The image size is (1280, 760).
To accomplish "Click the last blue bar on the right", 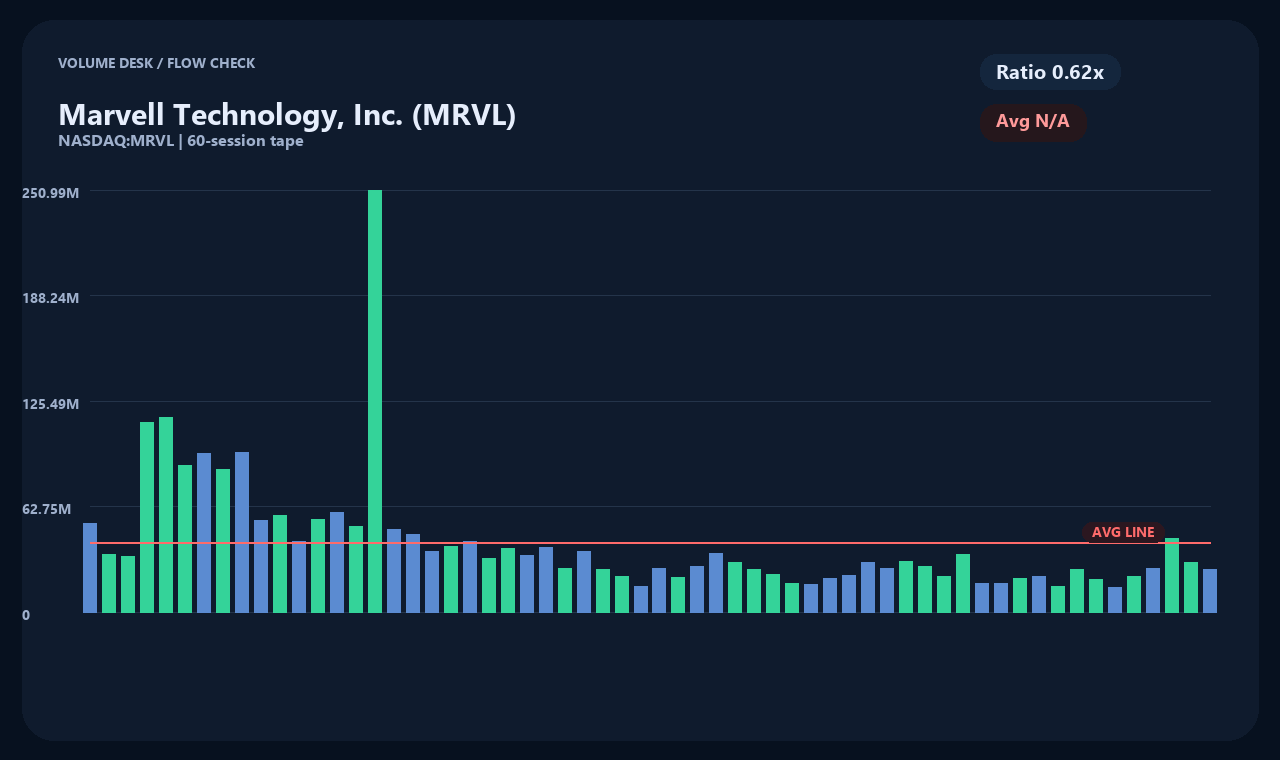I will pyautogui.click(x=1210, y=591).
